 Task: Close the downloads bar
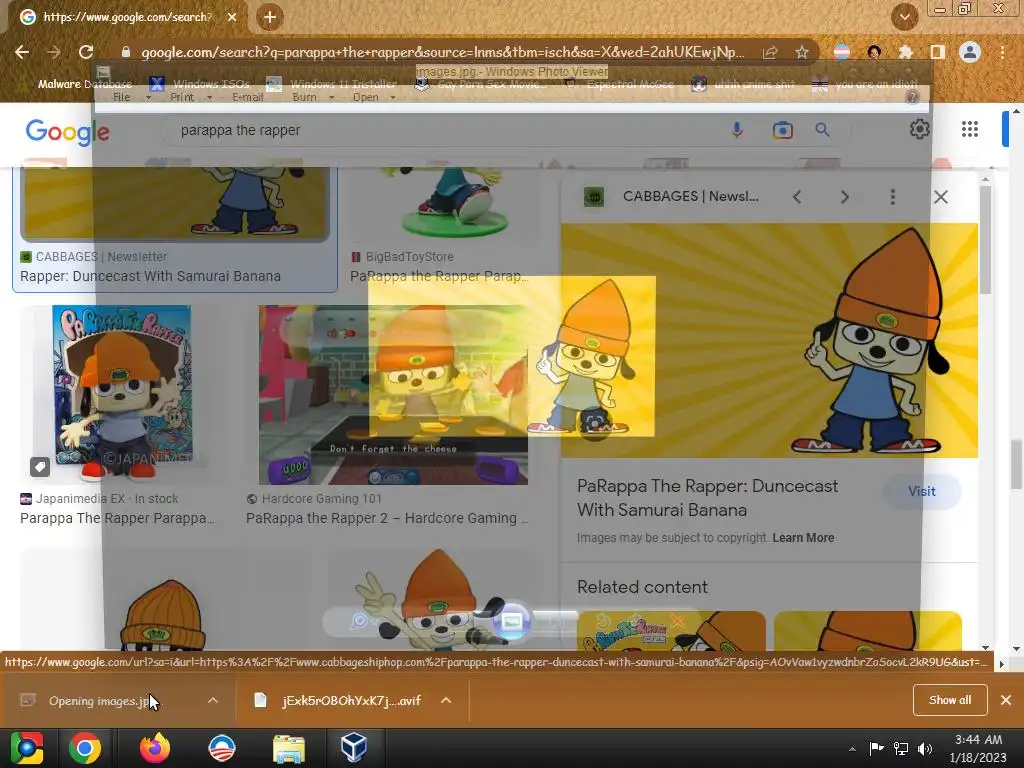pos(1006,700)
